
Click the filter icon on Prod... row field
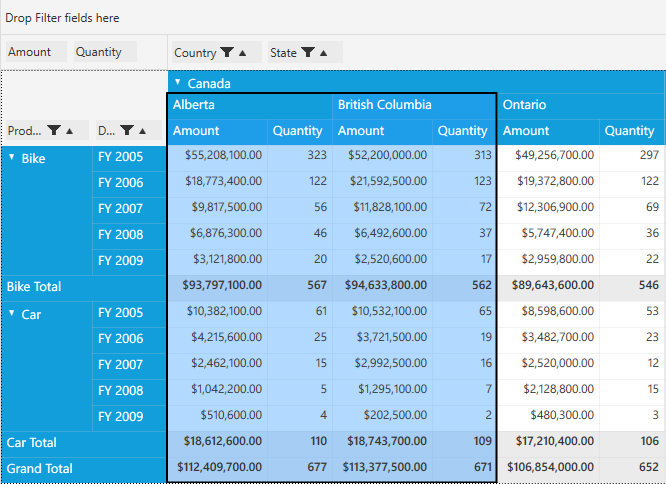point(54,131)
